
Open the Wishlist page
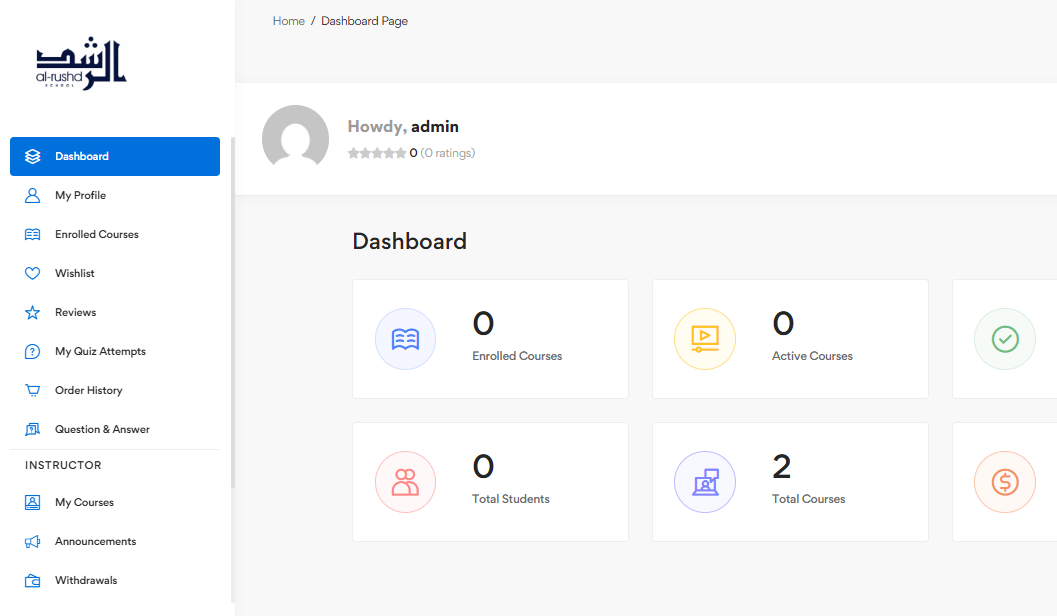115,274
